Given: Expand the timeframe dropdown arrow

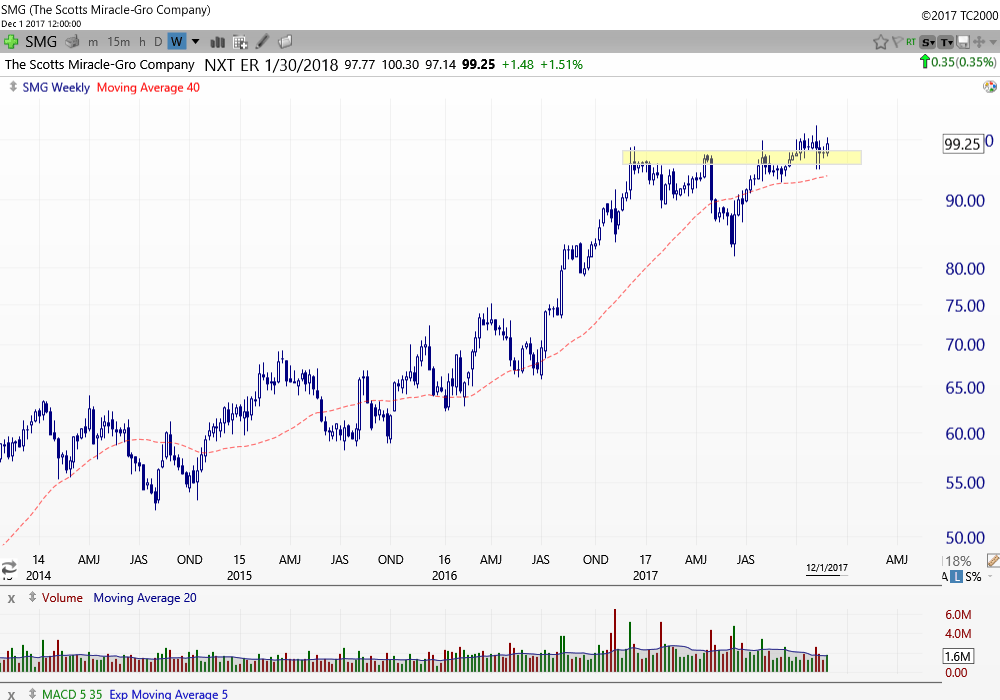Looking at the screenshot, I should [195, 41].
